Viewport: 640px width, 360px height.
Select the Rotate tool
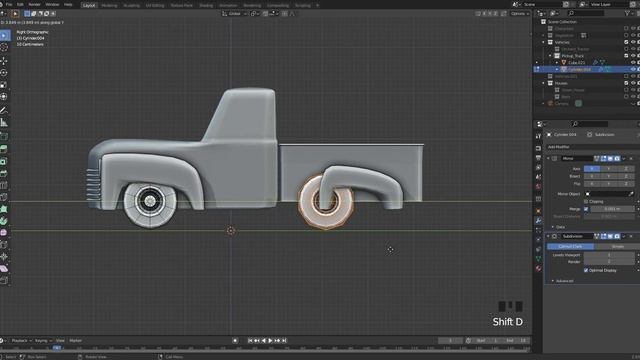tap(4, 73)
